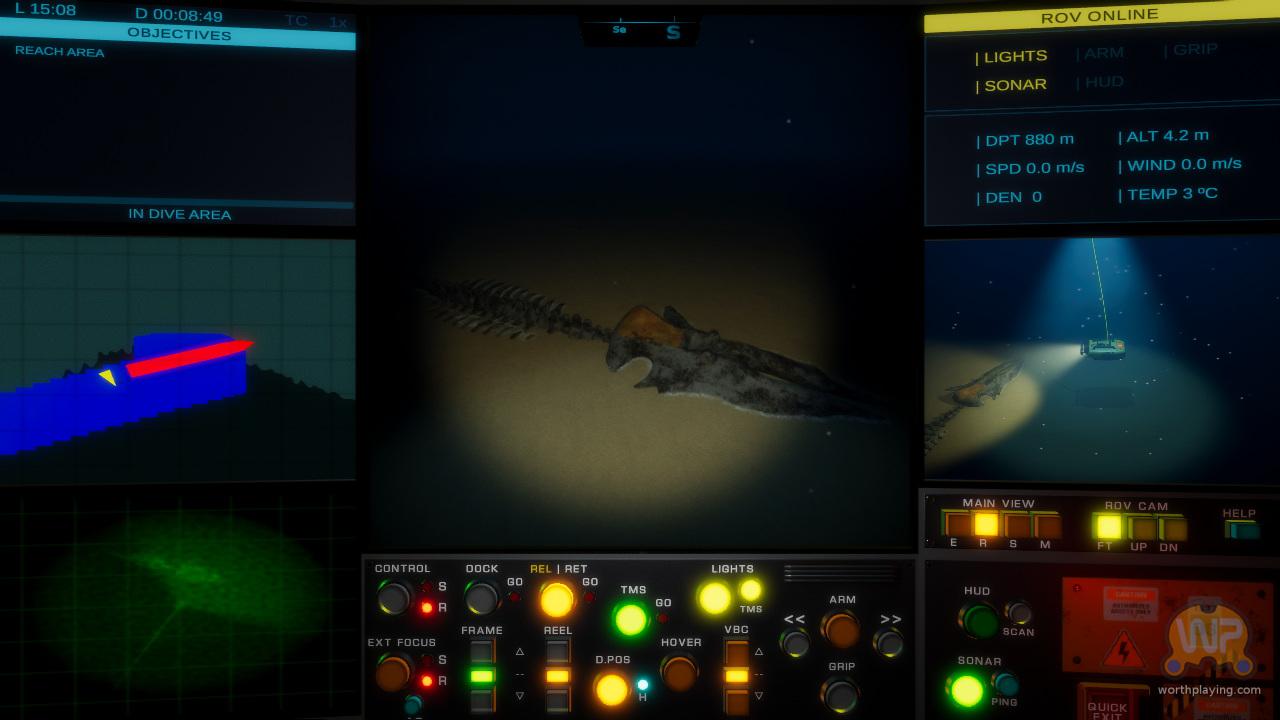Screen dimensions: 1280x720
Task: Toggle the HOVER button
Action: (680, 672)
